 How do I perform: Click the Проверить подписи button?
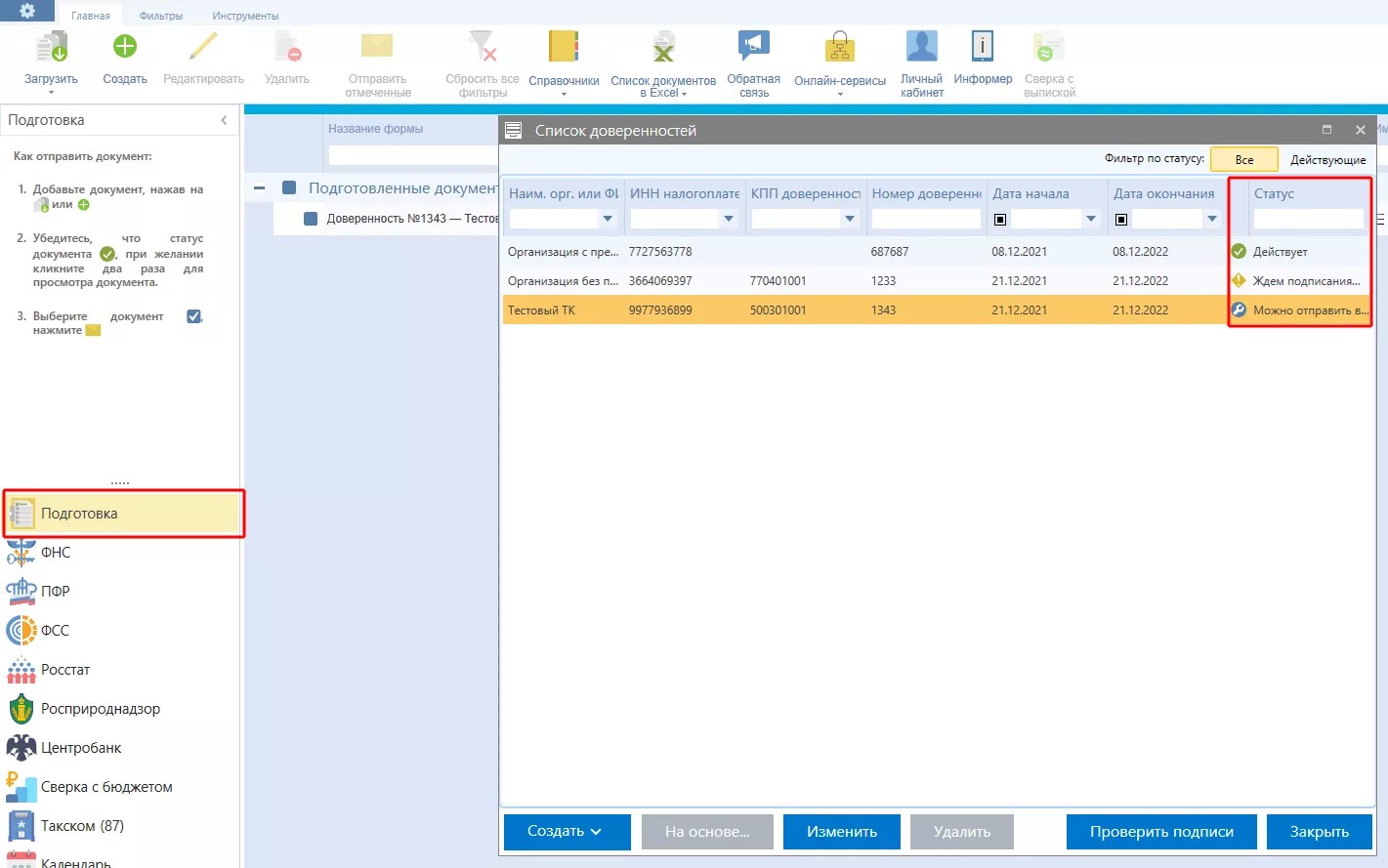tap(1161, 832)
